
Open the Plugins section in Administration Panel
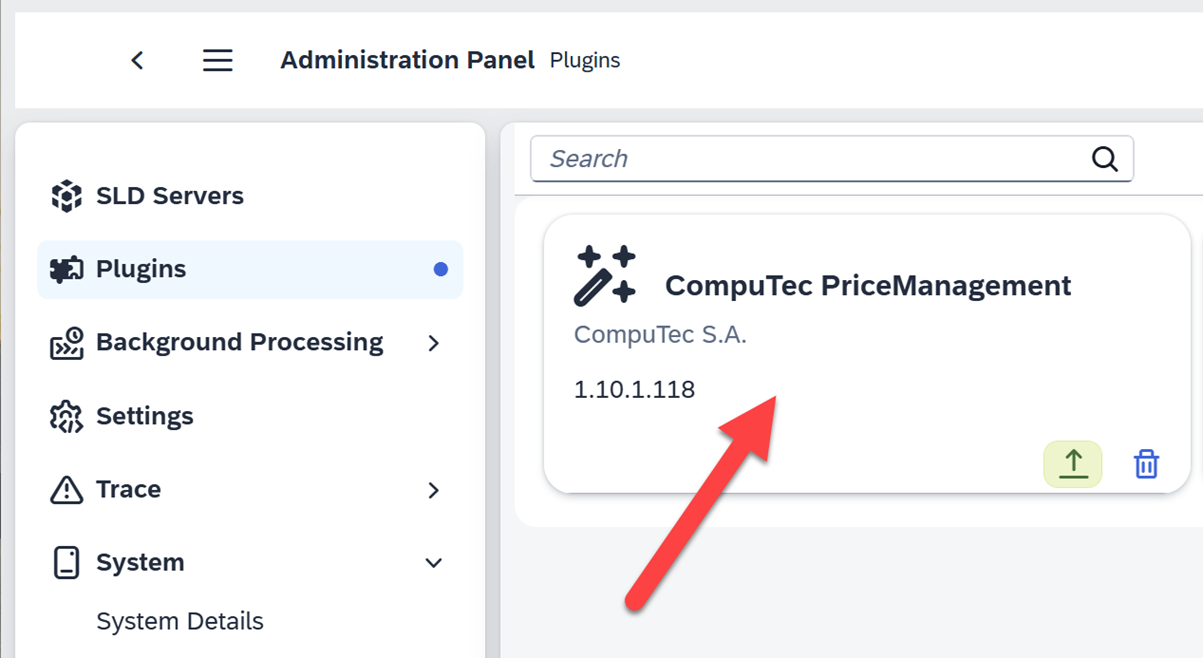pos(140,269)
